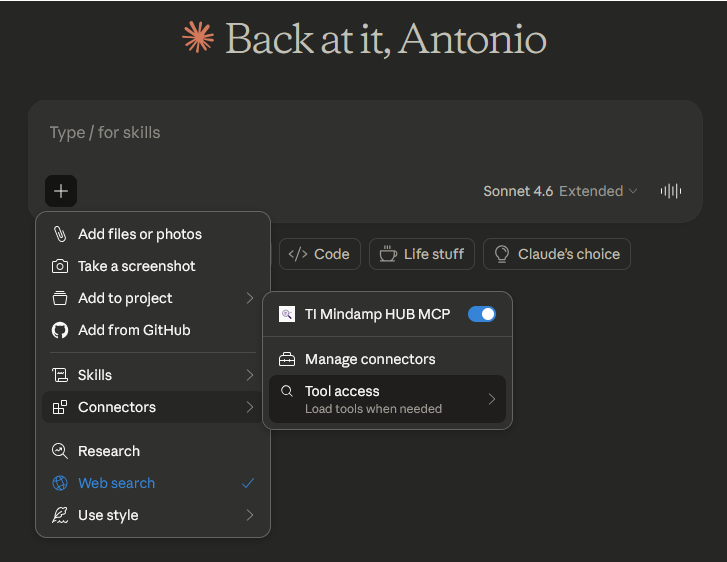This screenshot has height=562, width=727.
Task: Click the paperclip Add files icon
Action: 60,234
